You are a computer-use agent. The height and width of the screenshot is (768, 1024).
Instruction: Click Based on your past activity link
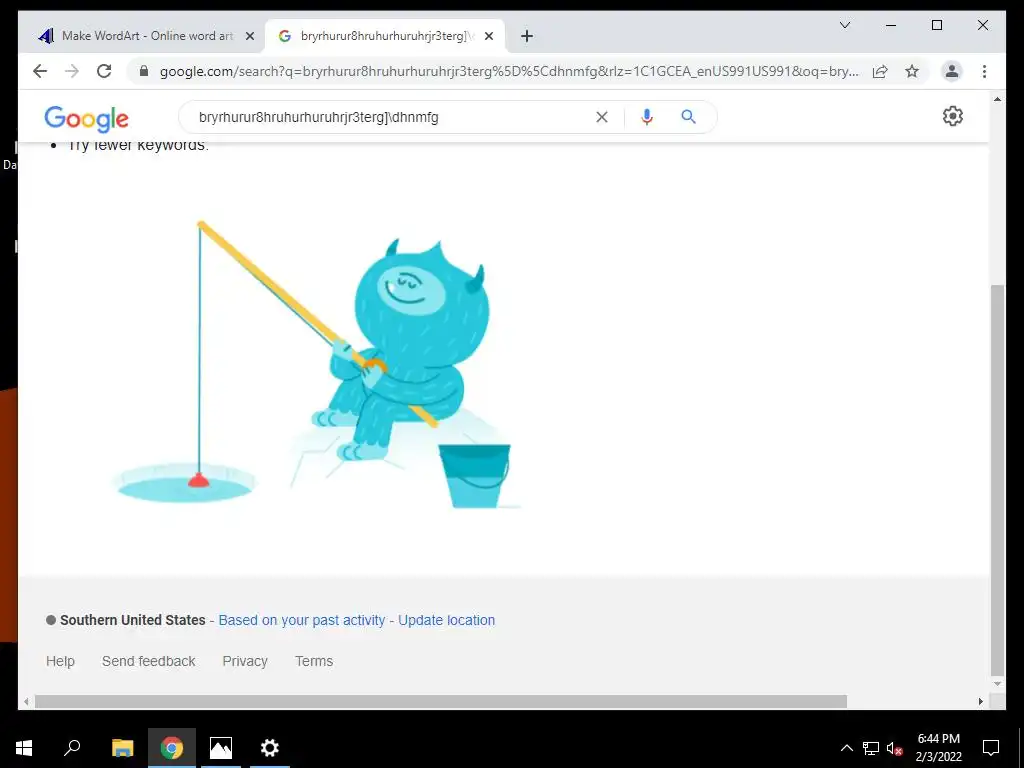tap(302, 620)
